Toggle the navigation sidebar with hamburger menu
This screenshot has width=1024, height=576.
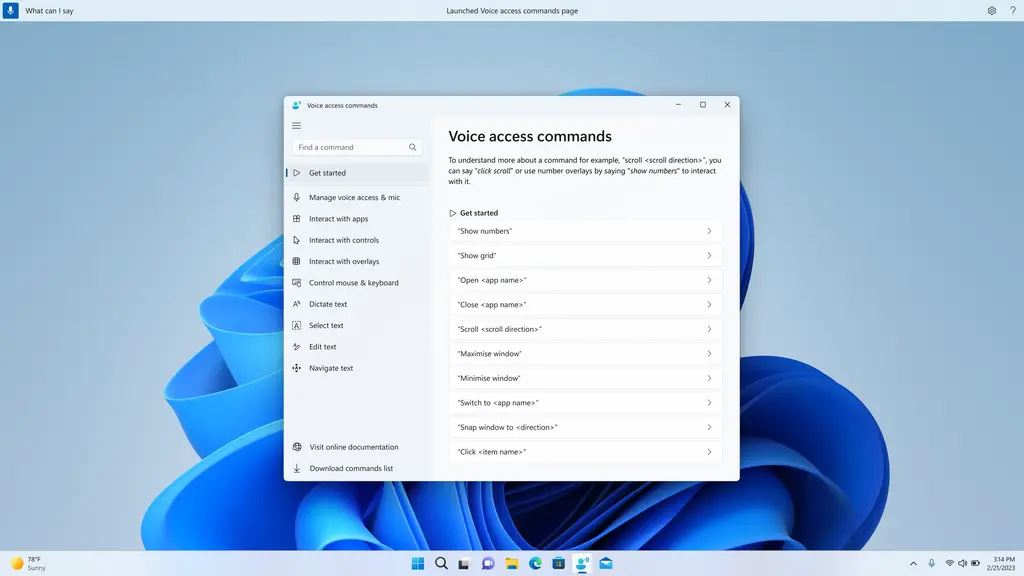point(296,125)
